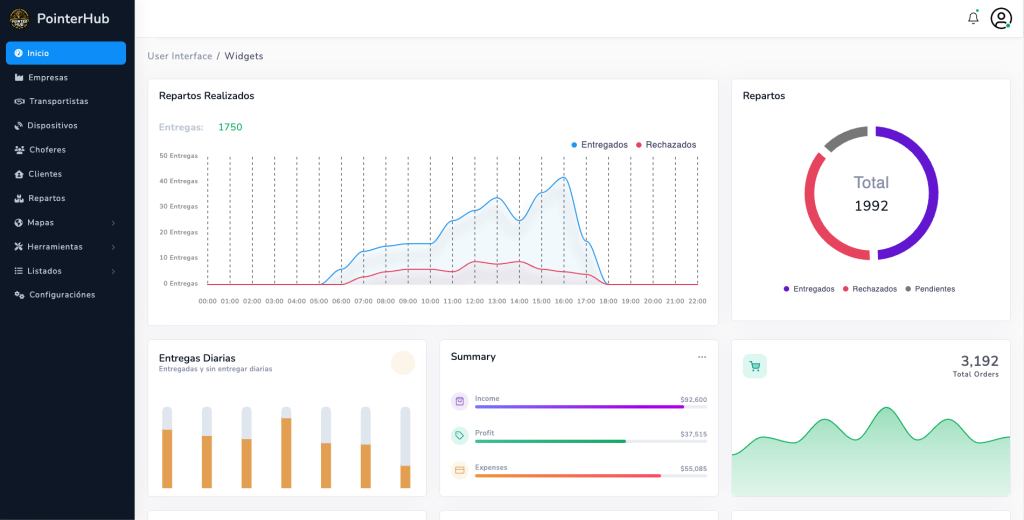Viewport: 1024px width, 520px height.
Task: Click the Profit tag icon in Summary
Action: pyautogui.click(x=459, y=435)
